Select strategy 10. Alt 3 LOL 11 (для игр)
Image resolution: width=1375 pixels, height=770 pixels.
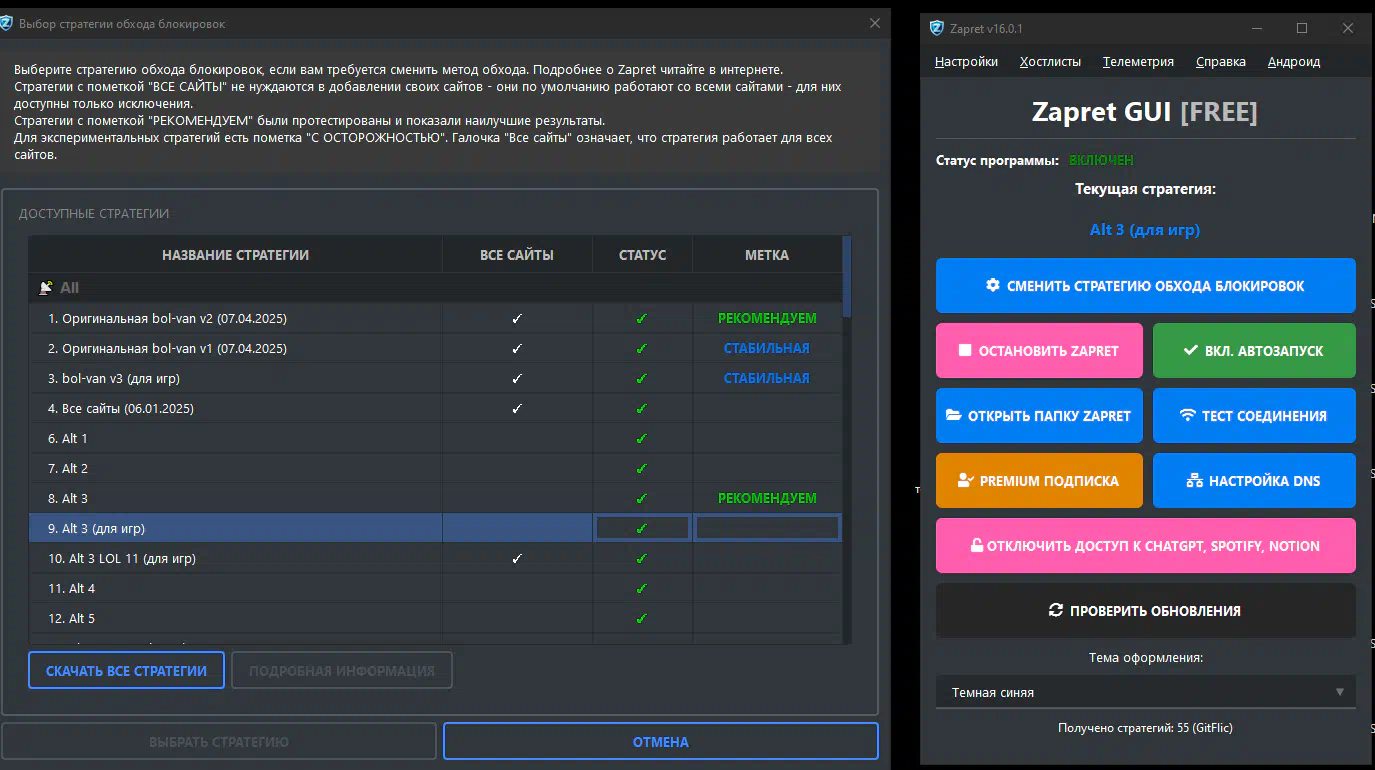[x=436, y=558]
